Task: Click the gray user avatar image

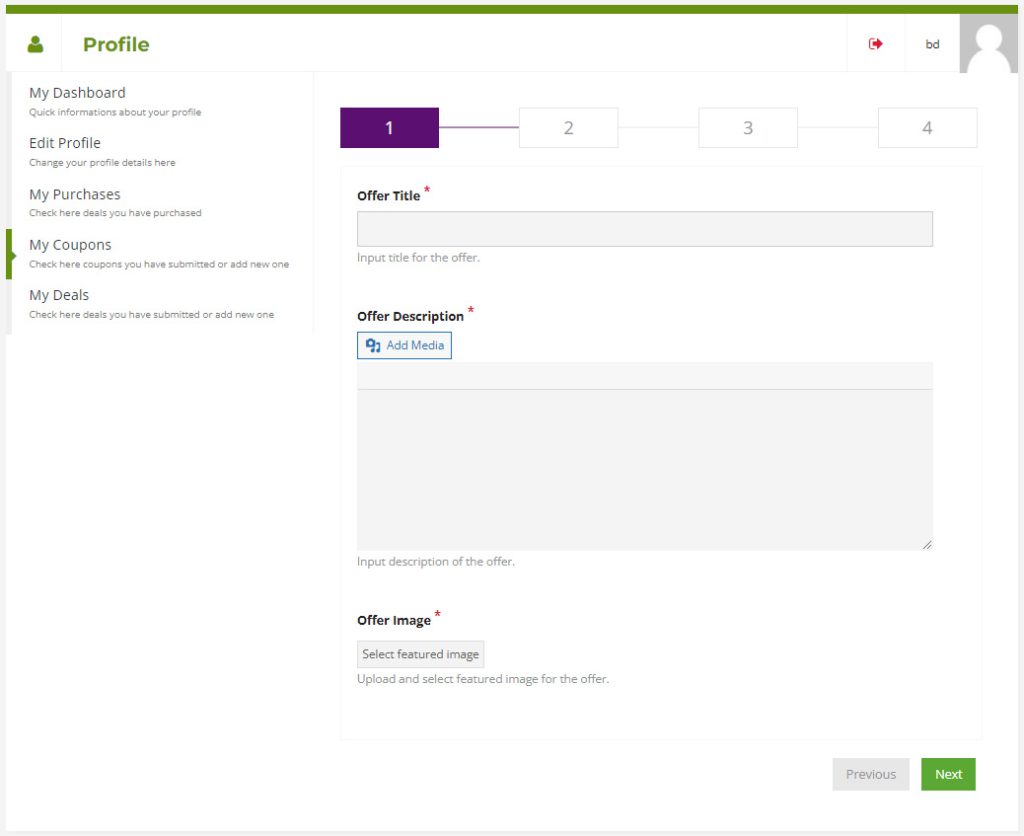Action: coord(990,44)
